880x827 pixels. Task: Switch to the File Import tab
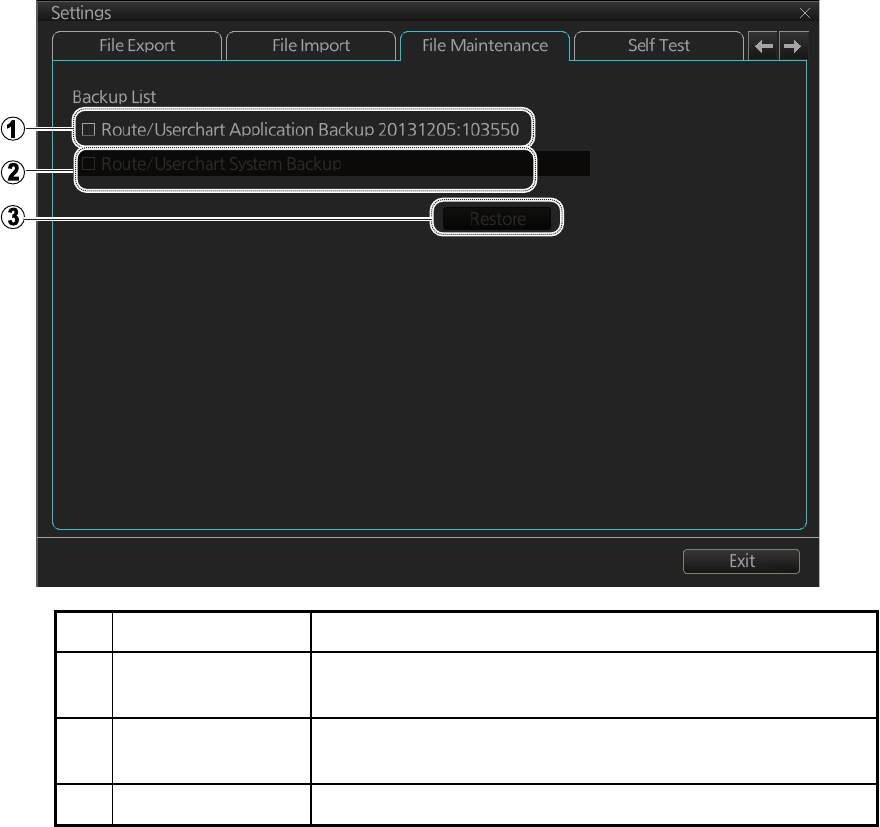pos(311,45)
